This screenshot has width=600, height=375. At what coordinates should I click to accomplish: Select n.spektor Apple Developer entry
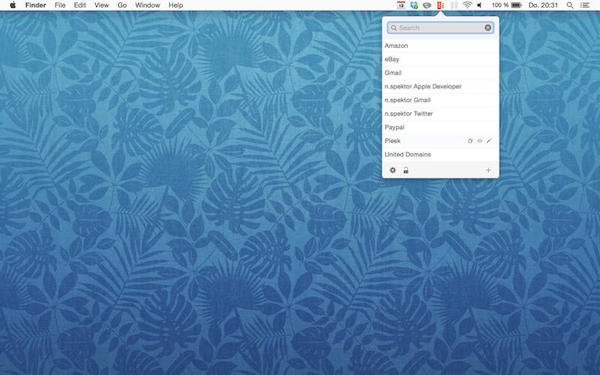(440, 86)
